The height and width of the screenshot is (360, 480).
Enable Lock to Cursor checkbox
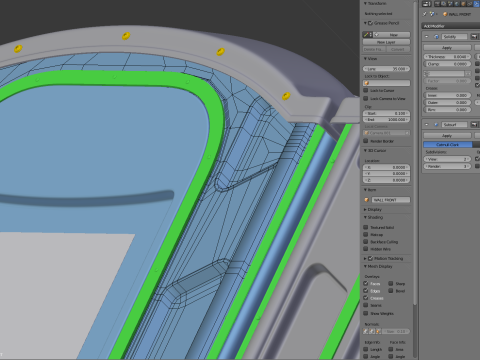[366, 91]
